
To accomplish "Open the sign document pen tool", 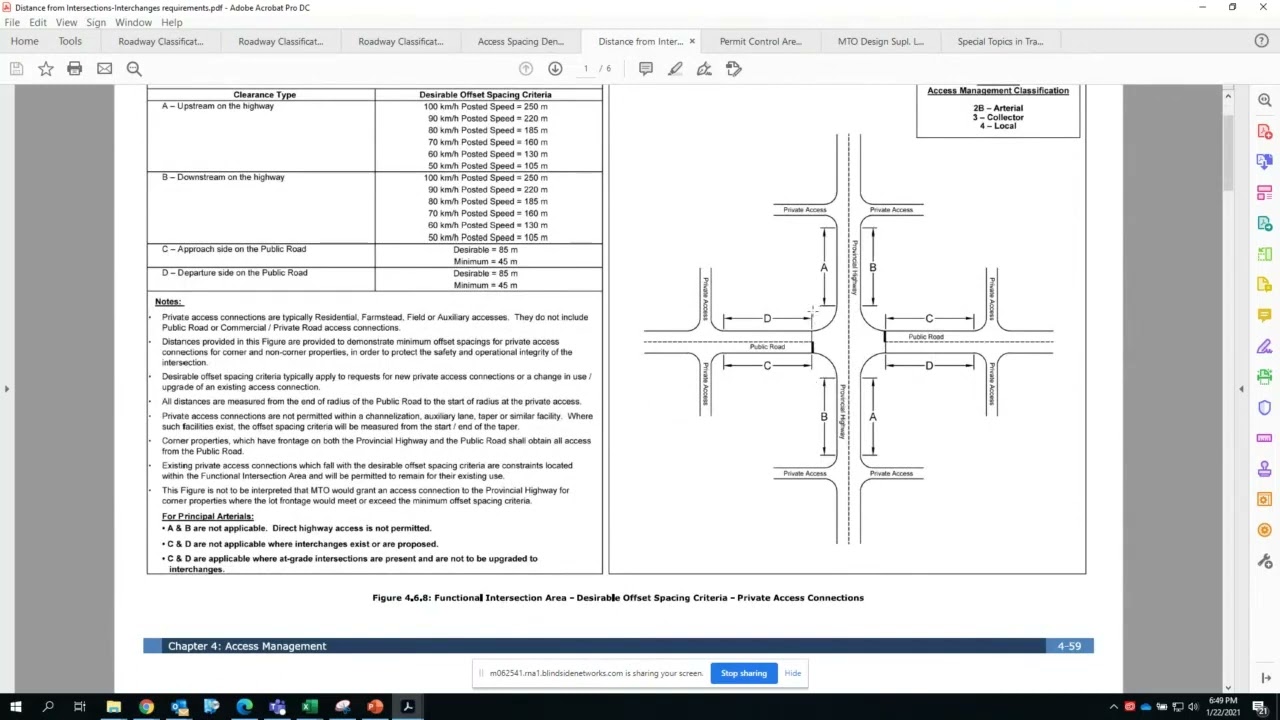I will tap(704, 69).
